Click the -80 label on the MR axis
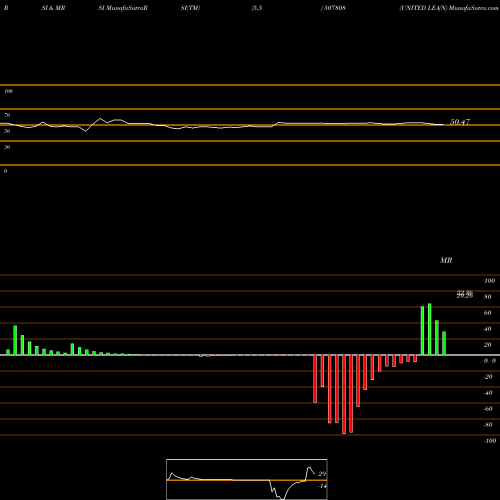Viewport: 500px width, 500px height. click(488, 425)
